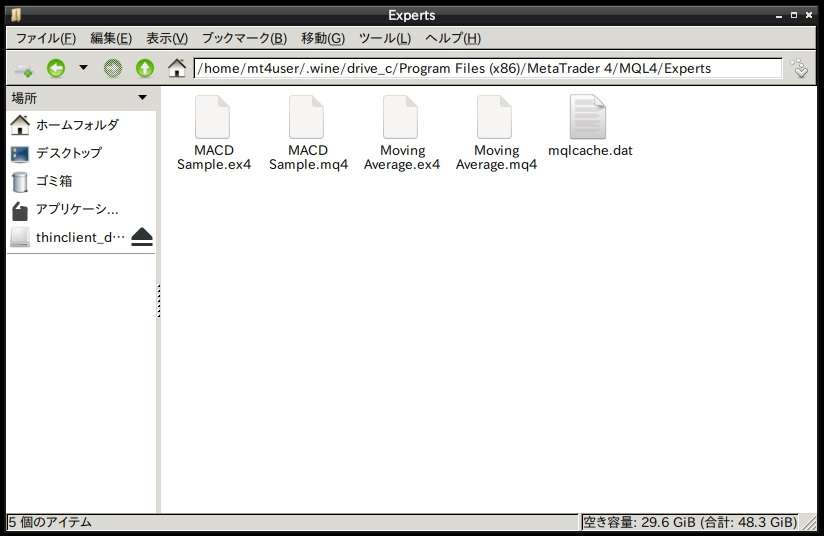
Task: Click the path address bar field
Action: point(488,68)
